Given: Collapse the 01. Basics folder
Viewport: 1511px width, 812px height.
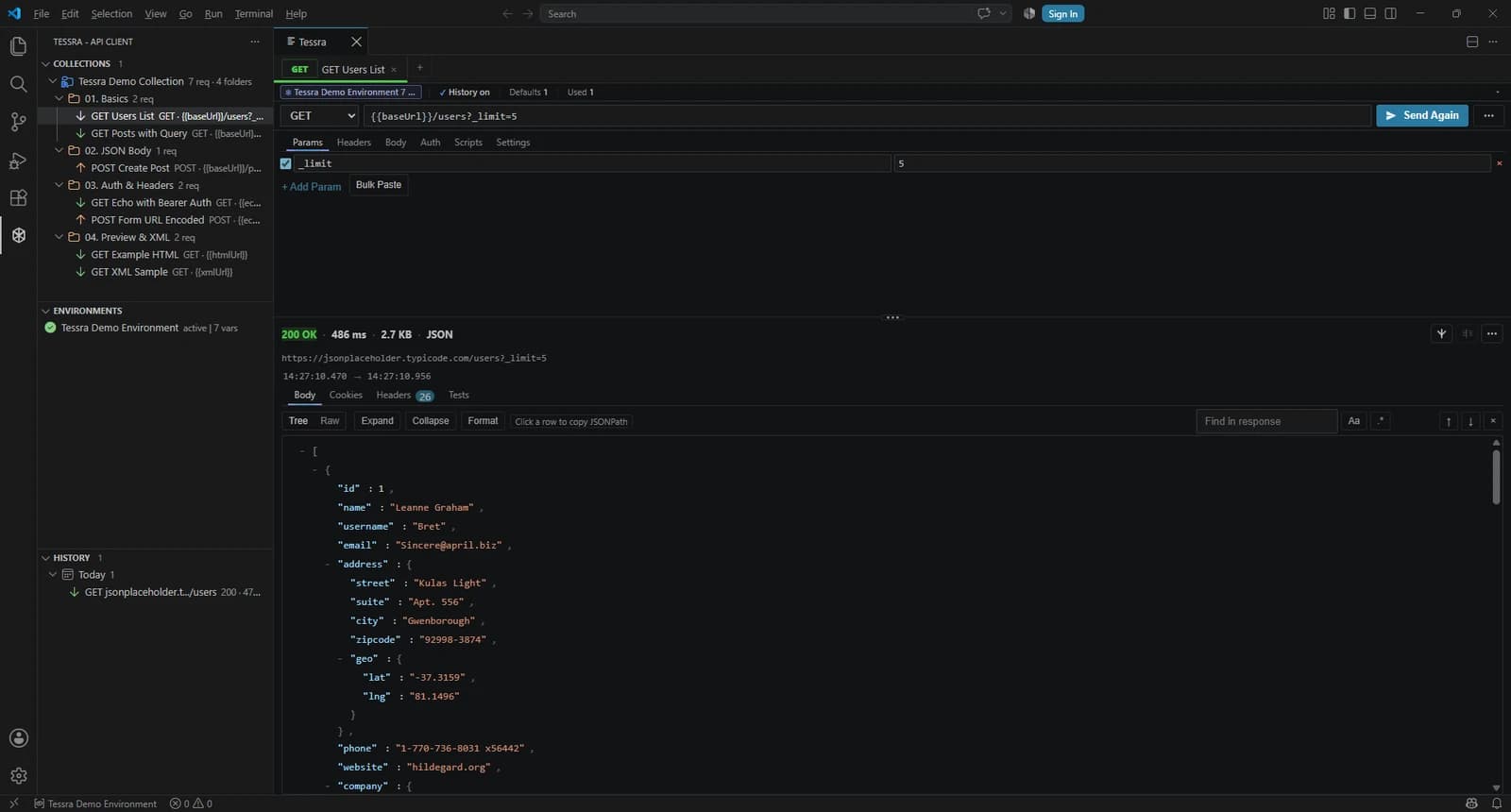Looking at the screenshot, I should tap(59, 98).
